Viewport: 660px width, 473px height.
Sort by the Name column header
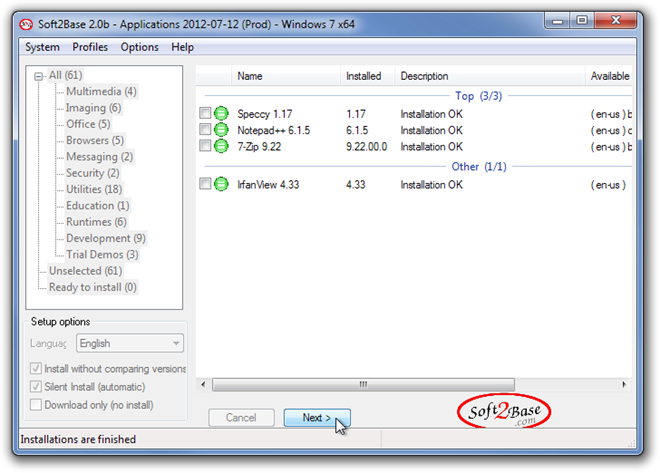(x=286, y=76)
